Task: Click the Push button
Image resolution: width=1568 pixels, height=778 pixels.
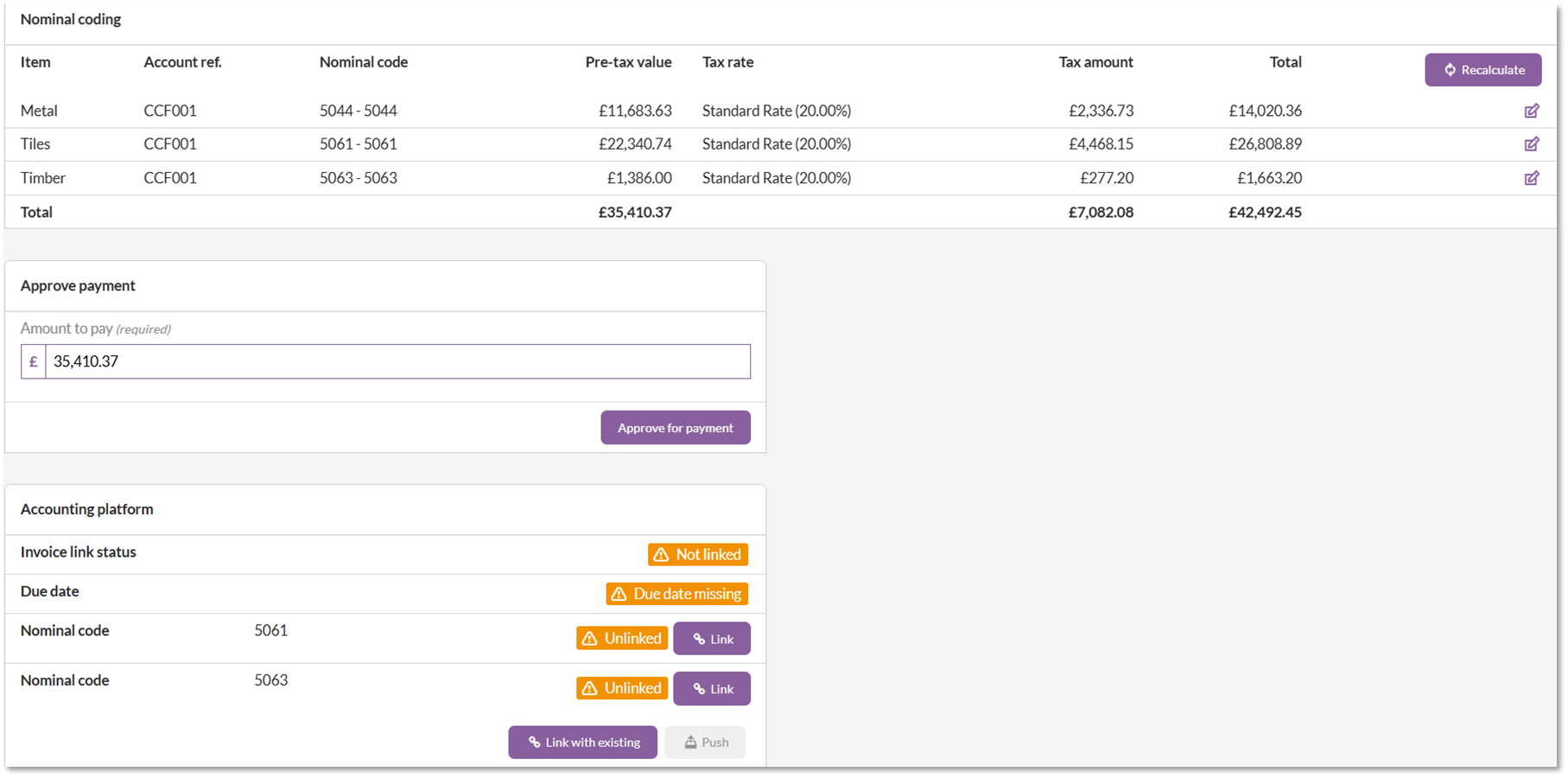Action: point(705,743)
